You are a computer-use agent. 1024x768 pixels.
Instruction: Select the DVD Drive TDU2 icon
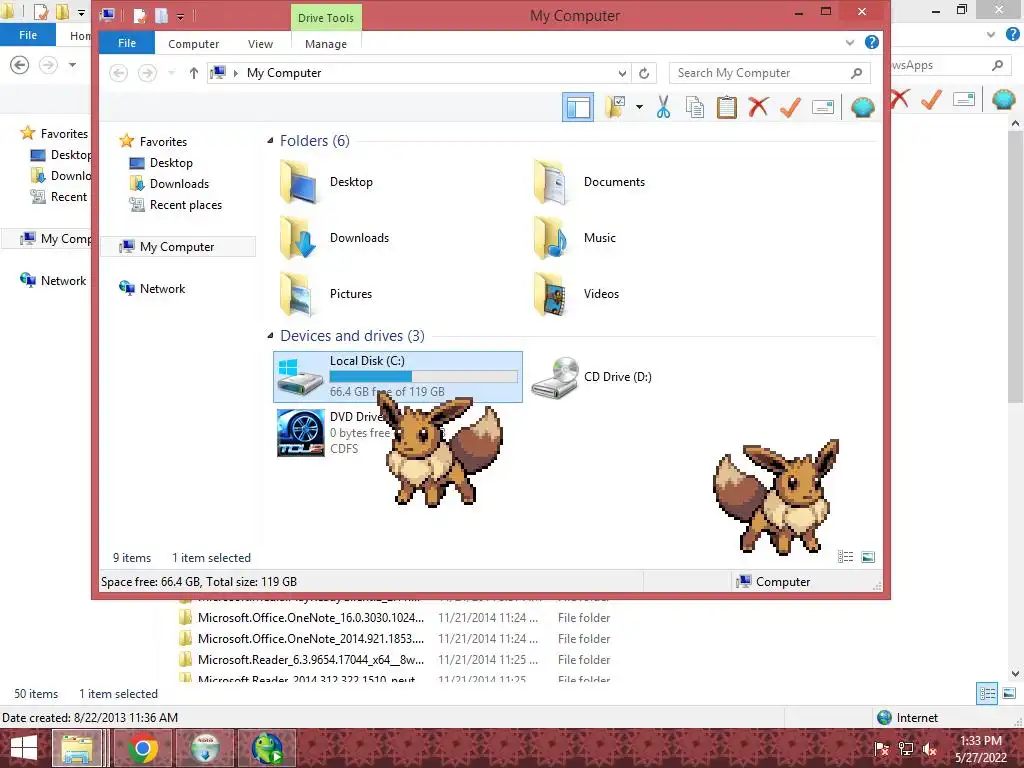coord(301,433)
